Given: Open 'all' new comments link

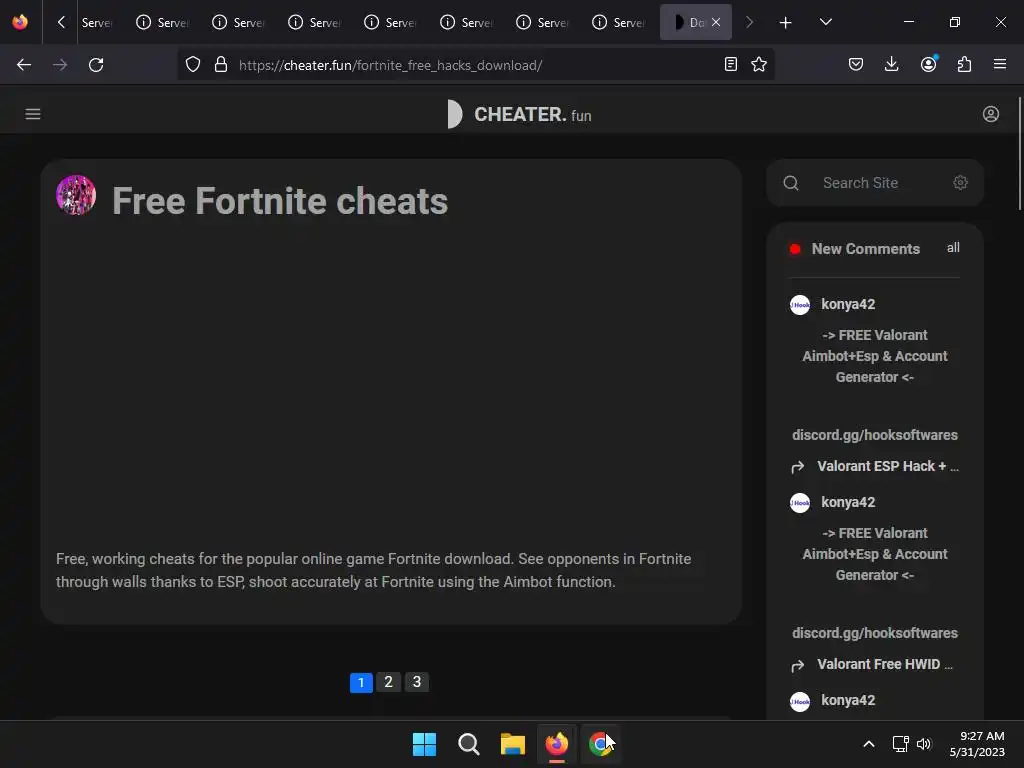Looking at the screenshot, I should coord(953,248).
